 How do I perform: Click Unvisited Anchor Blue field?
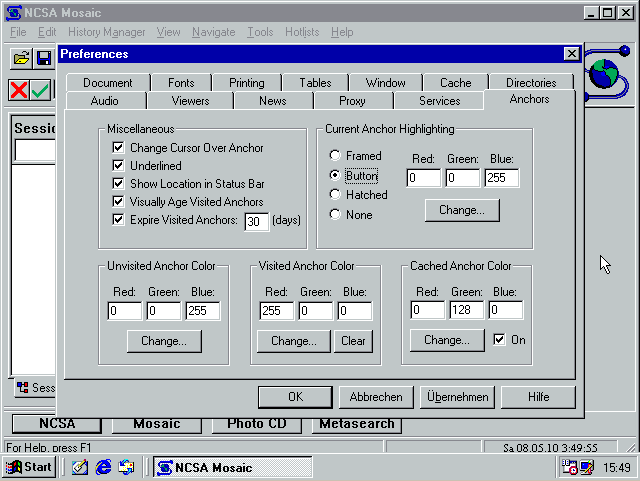pos(203,311)
